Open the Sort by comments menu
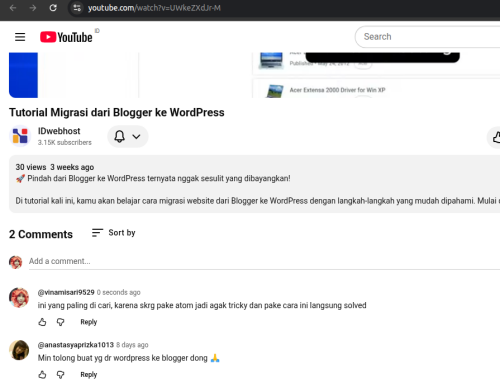Image resolution: width=500 pixels, height=387 pixels. pyautogui.click(x=114, y=233)
